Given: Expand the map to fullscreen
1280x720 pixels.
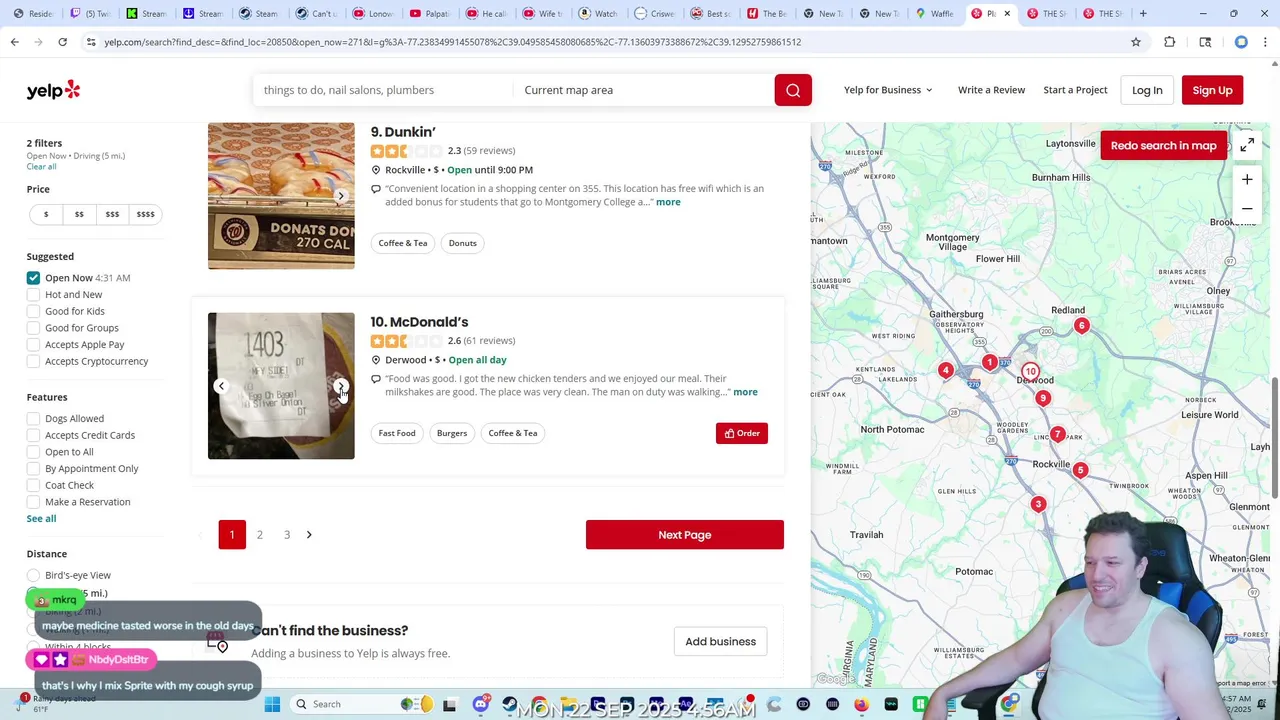Looking at the screenshot, I should 1247,146.
